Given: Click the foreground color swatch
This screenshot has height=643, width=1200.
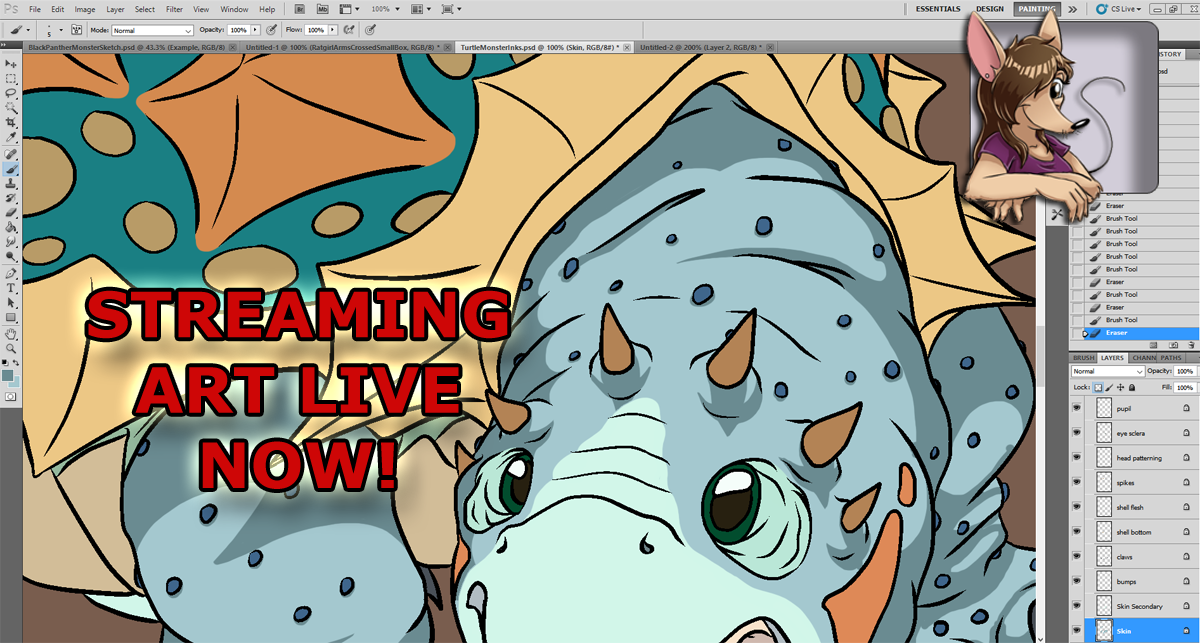Looking at the screenshot, I should tap(8, 376).
